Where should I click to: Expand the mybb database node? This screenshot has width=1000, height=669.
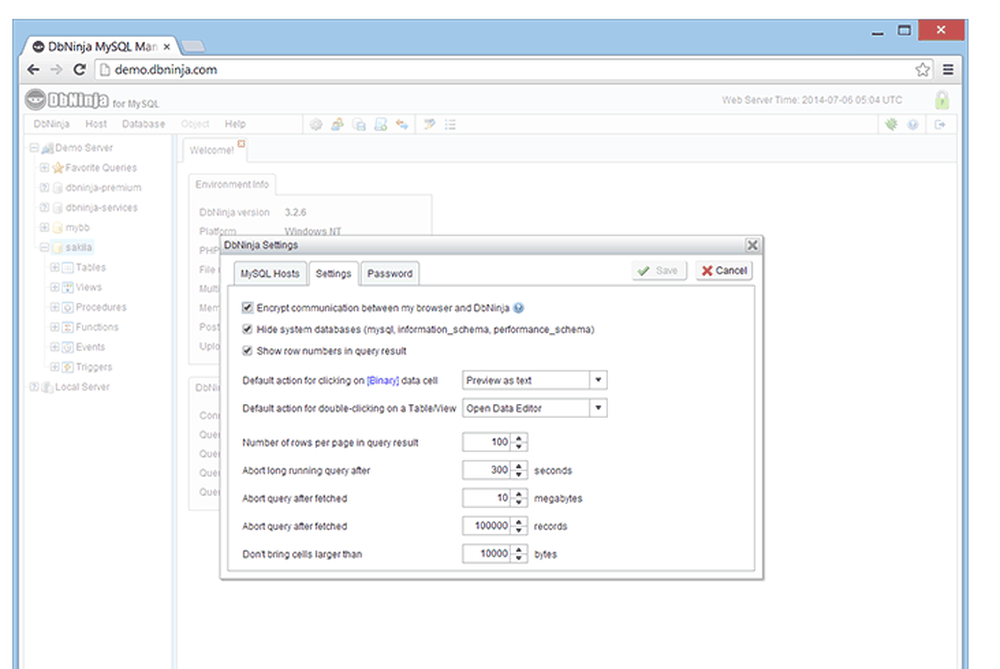click(x=44, y=228)
